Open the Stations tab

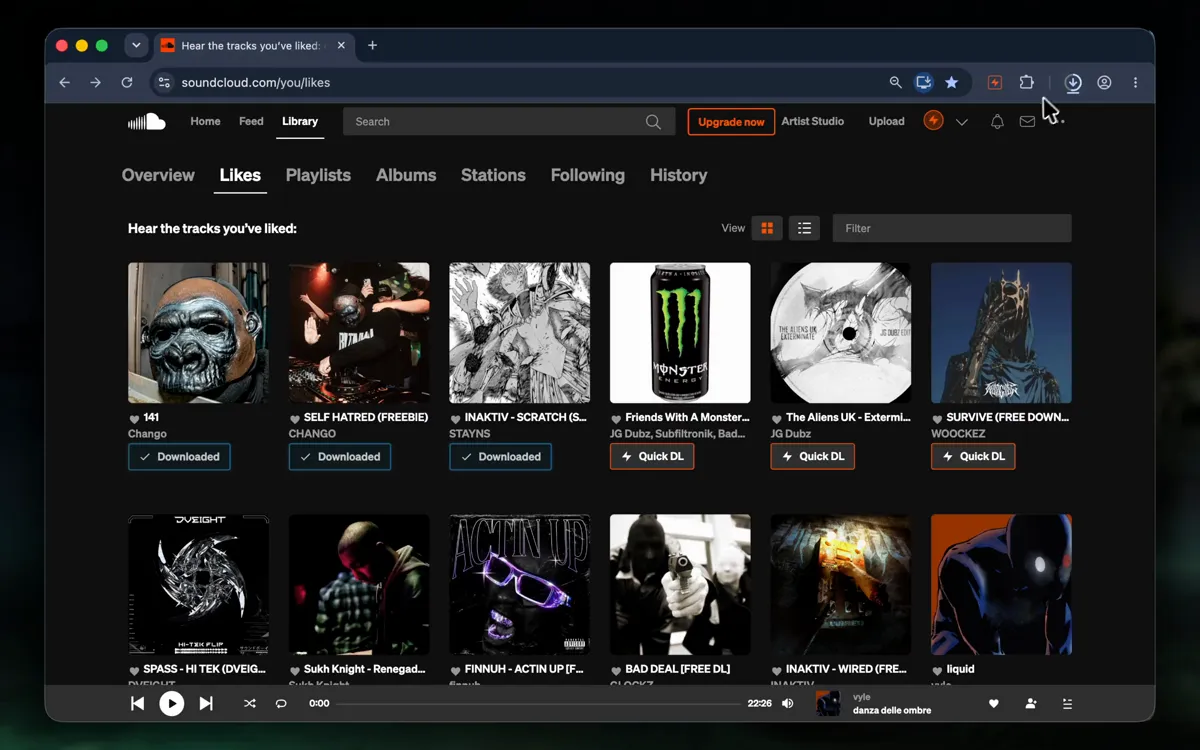click(493, 175)
